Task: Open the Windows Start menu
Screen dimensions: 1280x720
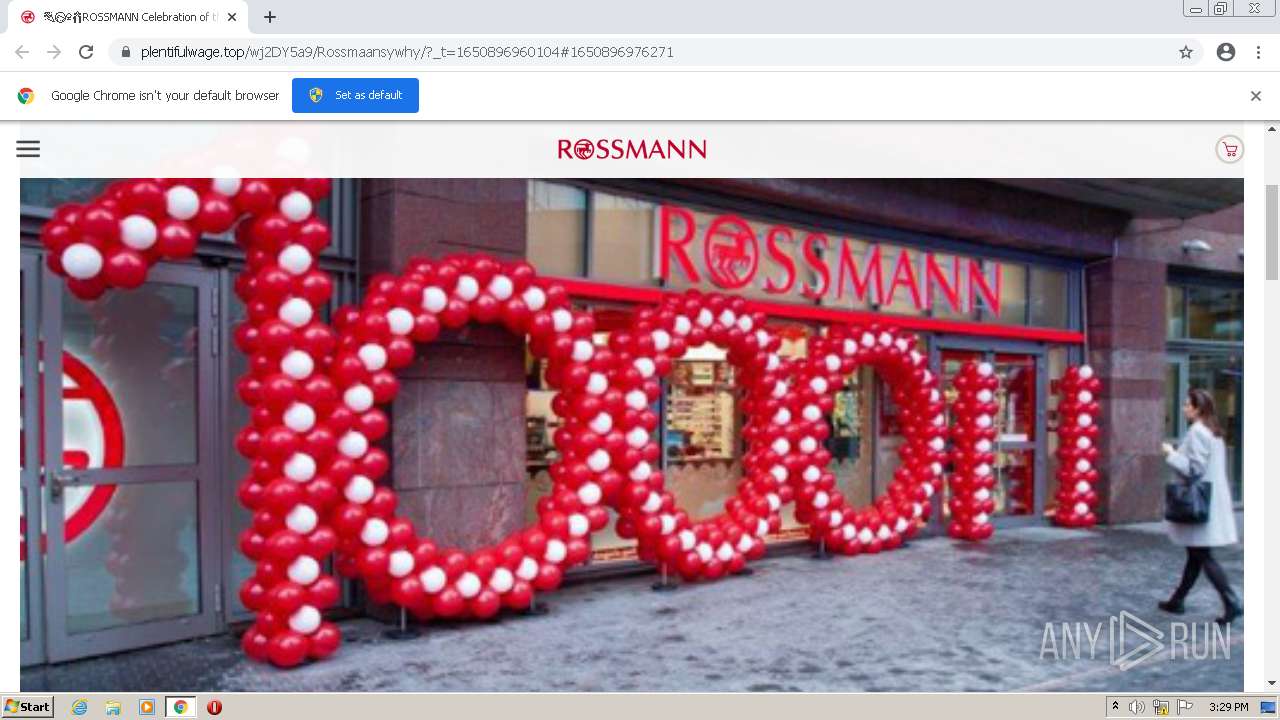Action: point(27,707)
